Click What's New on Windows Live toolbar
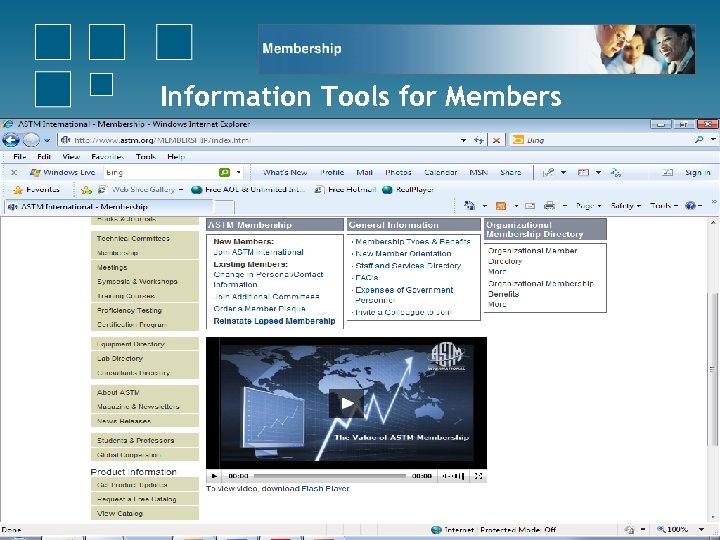The image size is (720, 540). [x=285, y=172]
